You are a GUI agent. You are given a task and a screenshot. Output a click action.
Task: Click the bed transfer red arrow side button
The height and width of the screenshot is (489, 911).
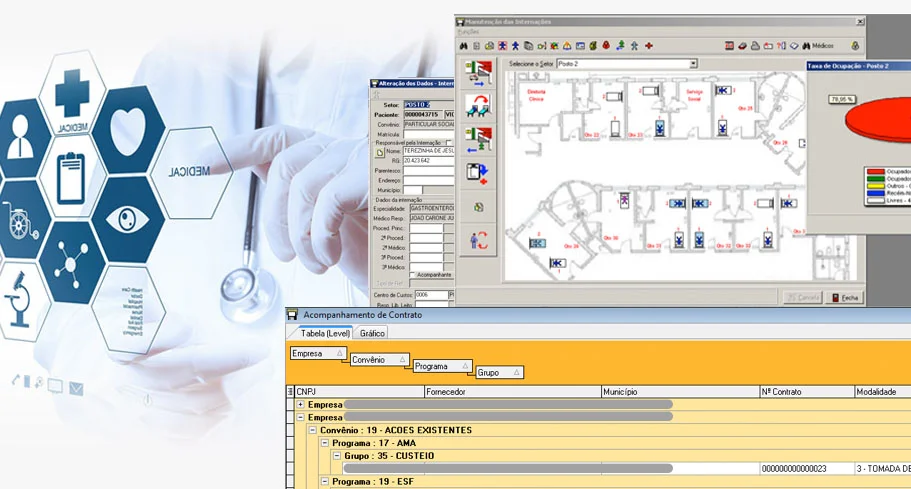479,106
